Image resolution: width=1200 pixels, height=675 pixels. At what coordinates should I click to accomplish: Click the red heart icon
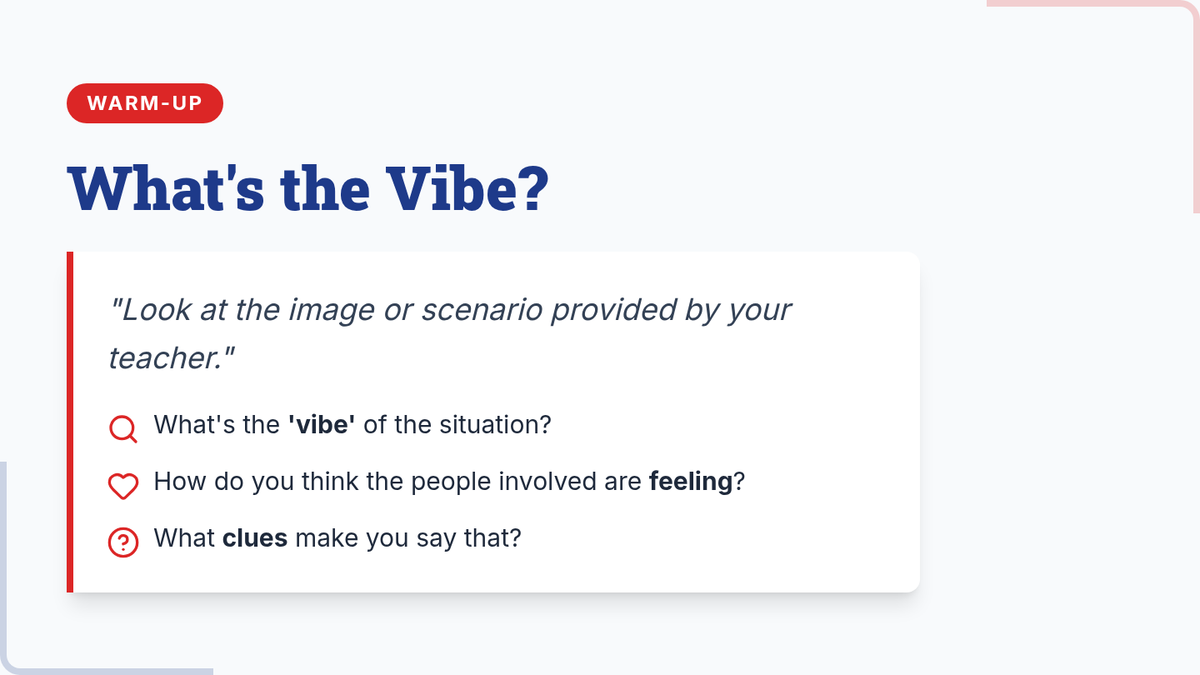pyautogui.click(x=123, y=486)
